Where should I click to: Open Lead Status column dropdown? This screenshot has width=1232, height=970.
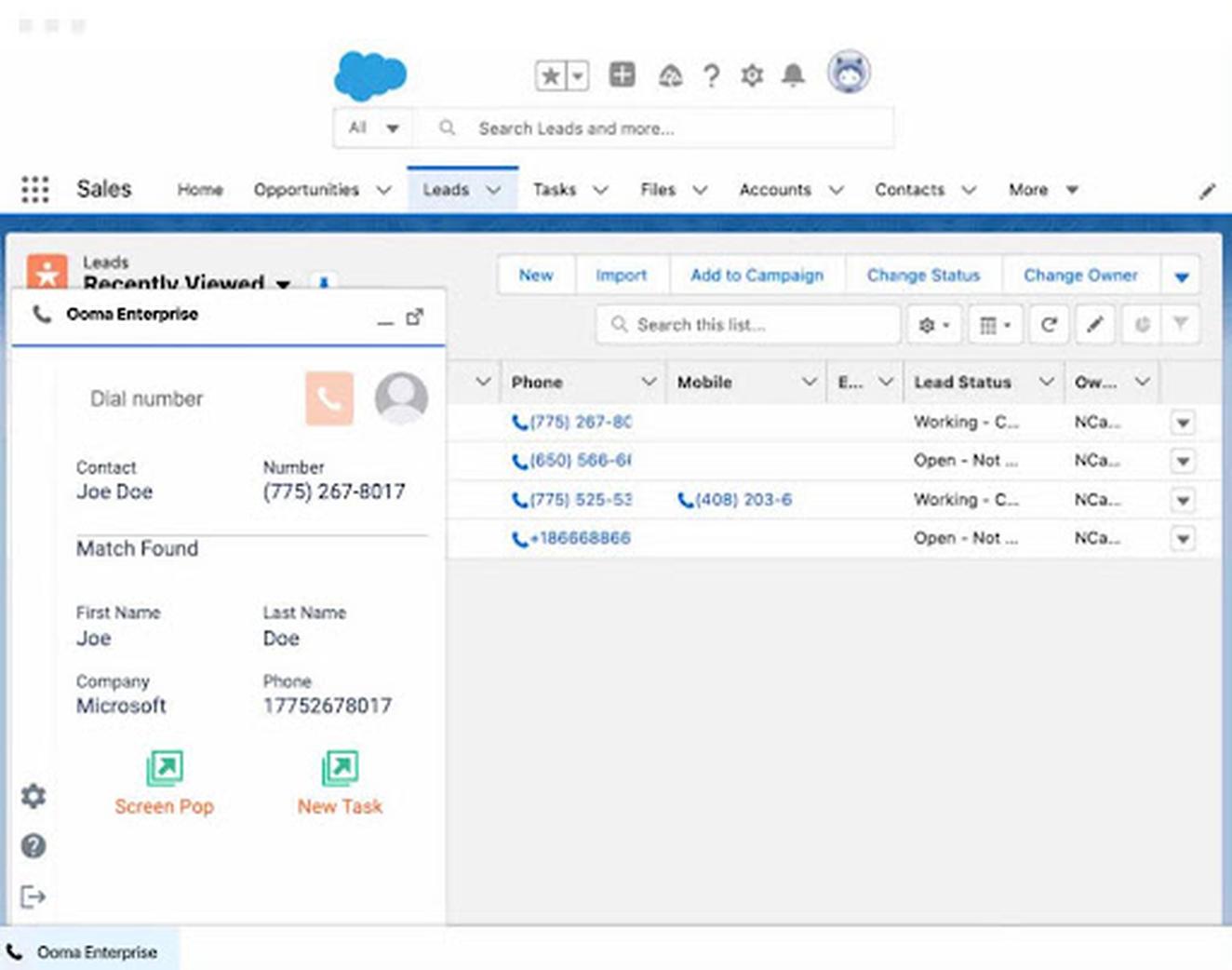(x=1046, y=382)
